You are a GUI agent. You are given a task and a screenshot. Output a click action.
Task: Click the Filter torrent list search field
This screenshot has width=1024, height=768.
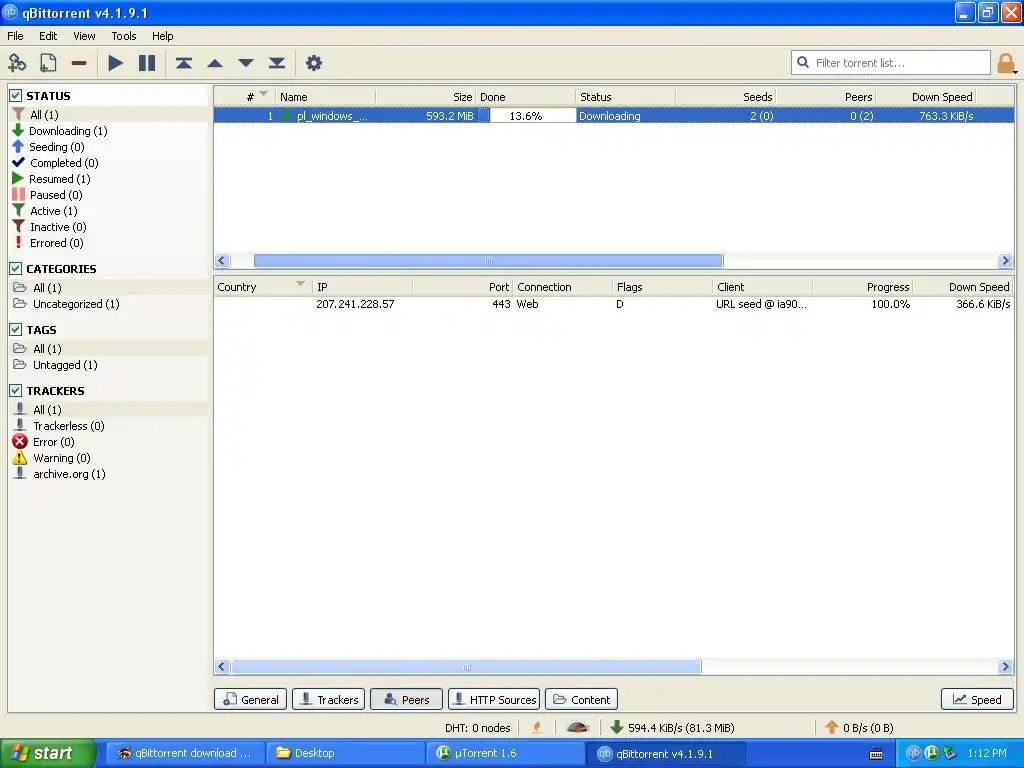(x=891, y=63)
